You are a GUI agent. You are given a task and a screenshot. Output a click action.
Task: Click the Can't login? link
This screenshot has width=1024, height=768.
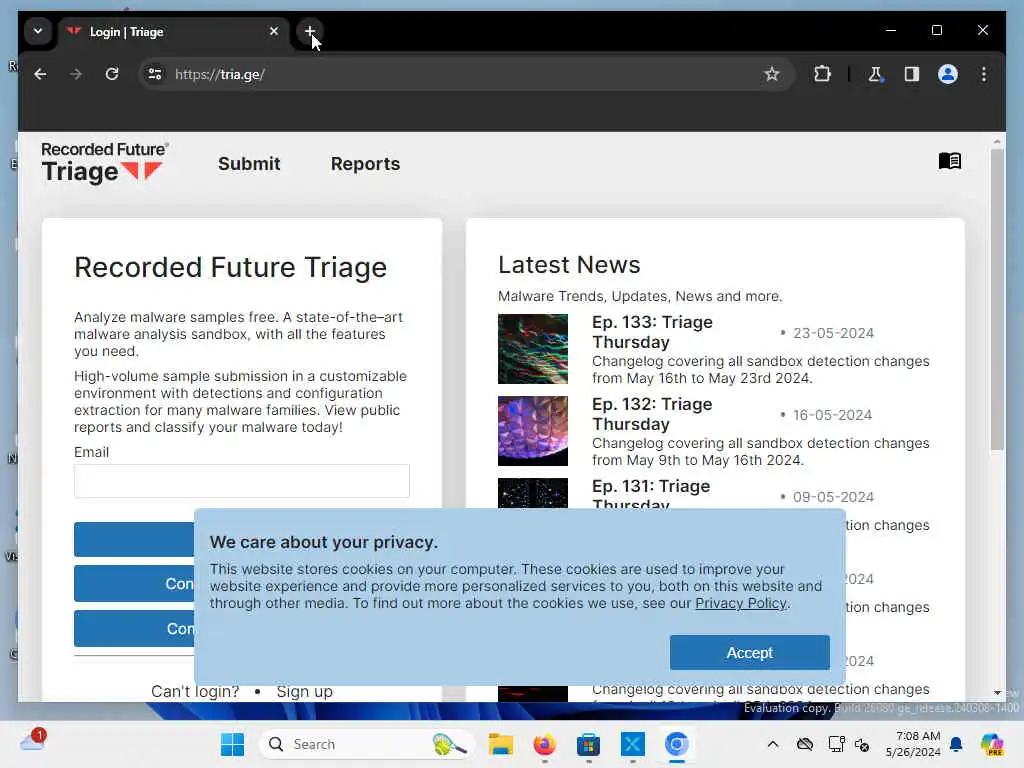coord(195,692)
